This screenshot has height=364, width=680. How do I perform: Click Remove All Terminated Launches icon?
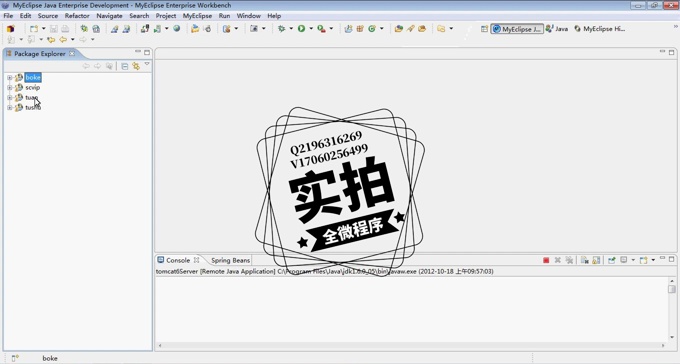click(x=569, y=260)
